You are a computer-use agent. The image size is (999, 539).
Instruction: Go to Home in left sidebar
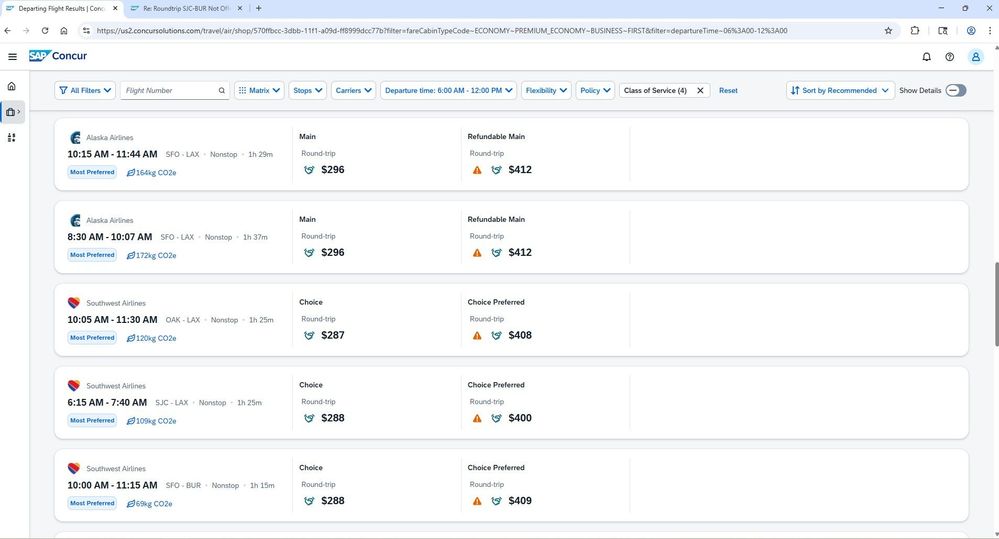(11, 86)
